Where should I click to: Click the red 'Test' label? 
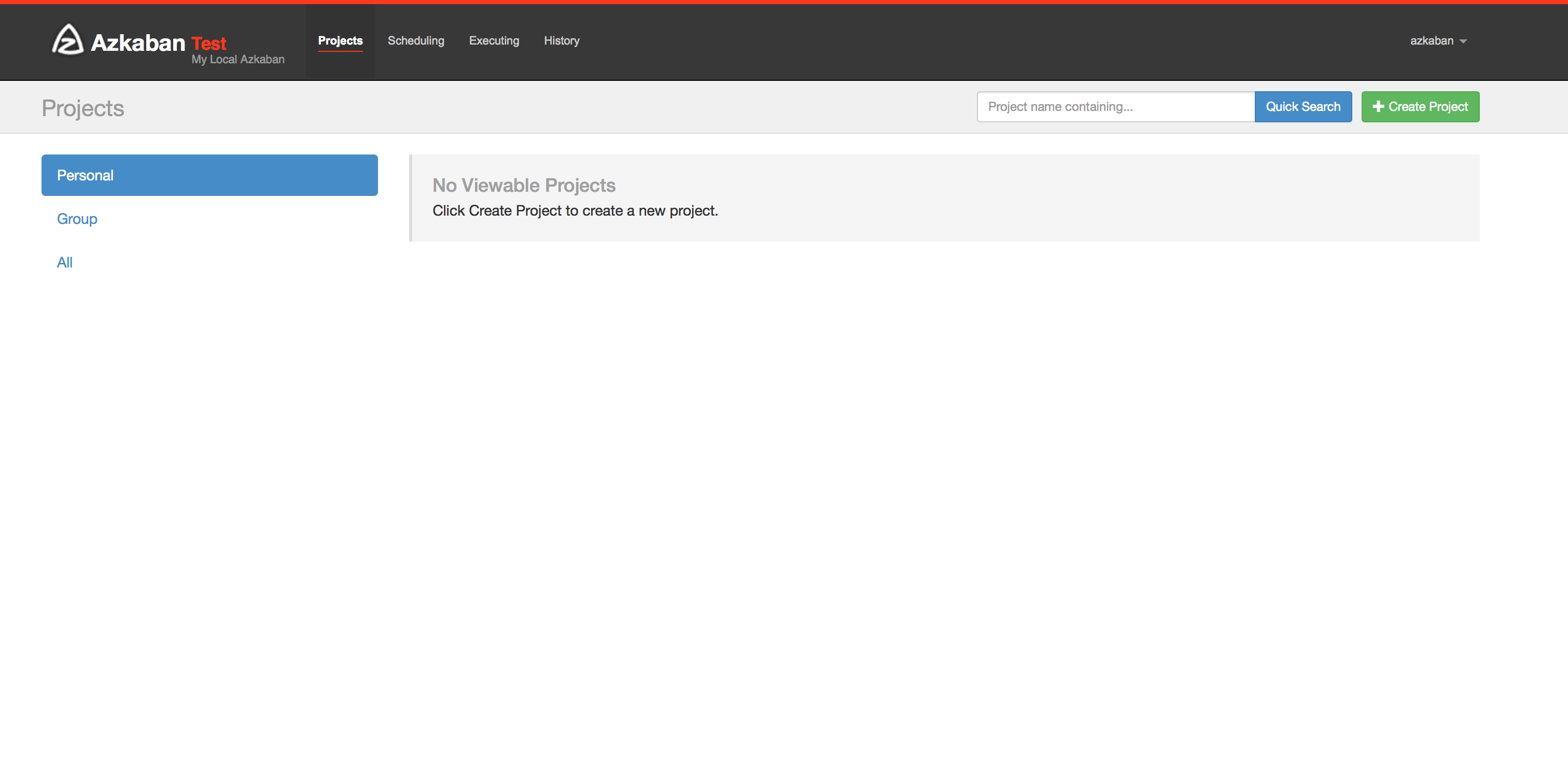(x=209, y=44)
